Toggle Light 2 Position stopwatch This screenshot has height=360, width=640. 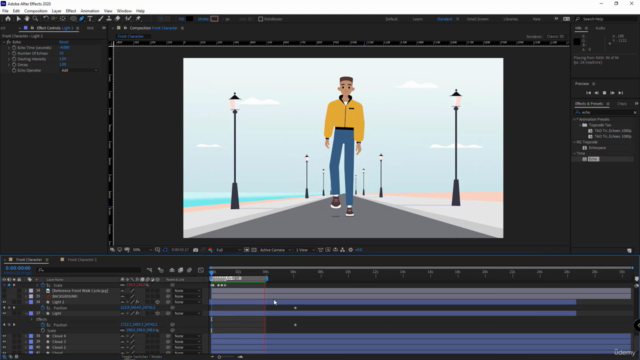coord(43,308)
